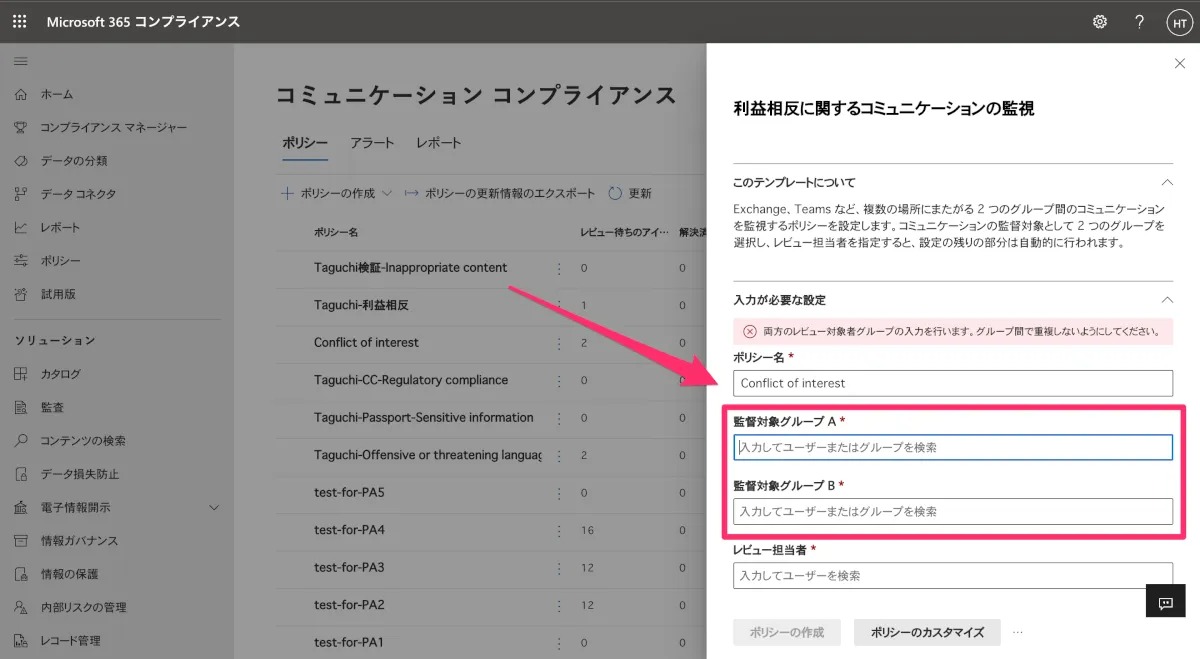Open コンプライアンス マネージャー in sidebar

pos(113,127)
